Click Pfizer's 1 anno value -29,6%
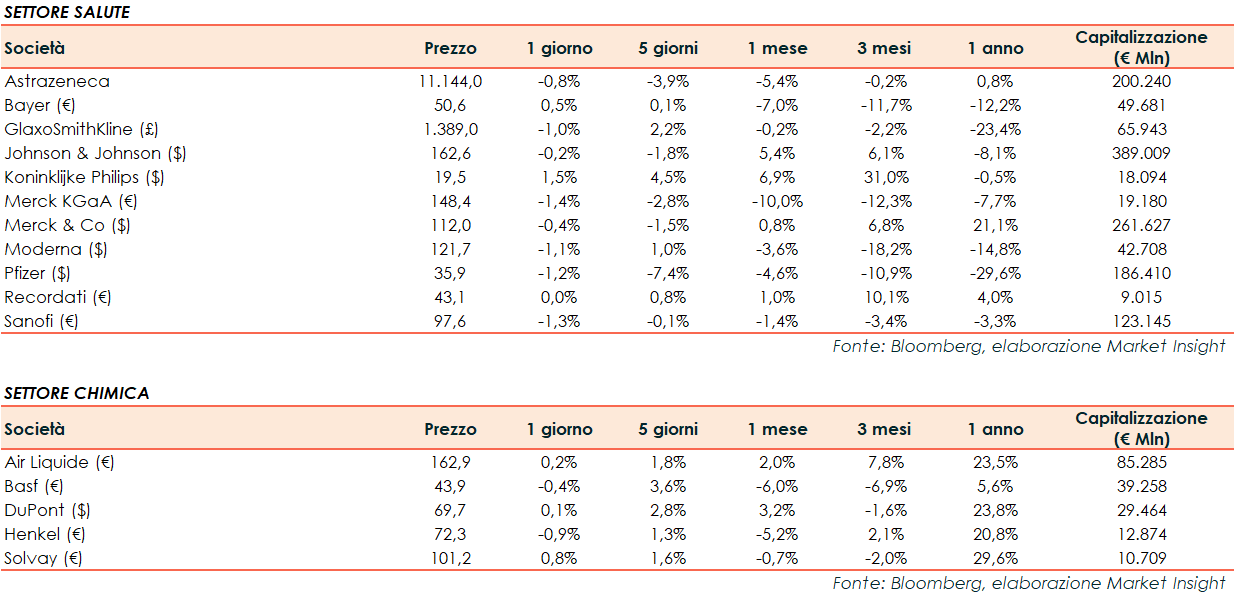The height and width of the screenshot is (595, 1234). point(995,274)
